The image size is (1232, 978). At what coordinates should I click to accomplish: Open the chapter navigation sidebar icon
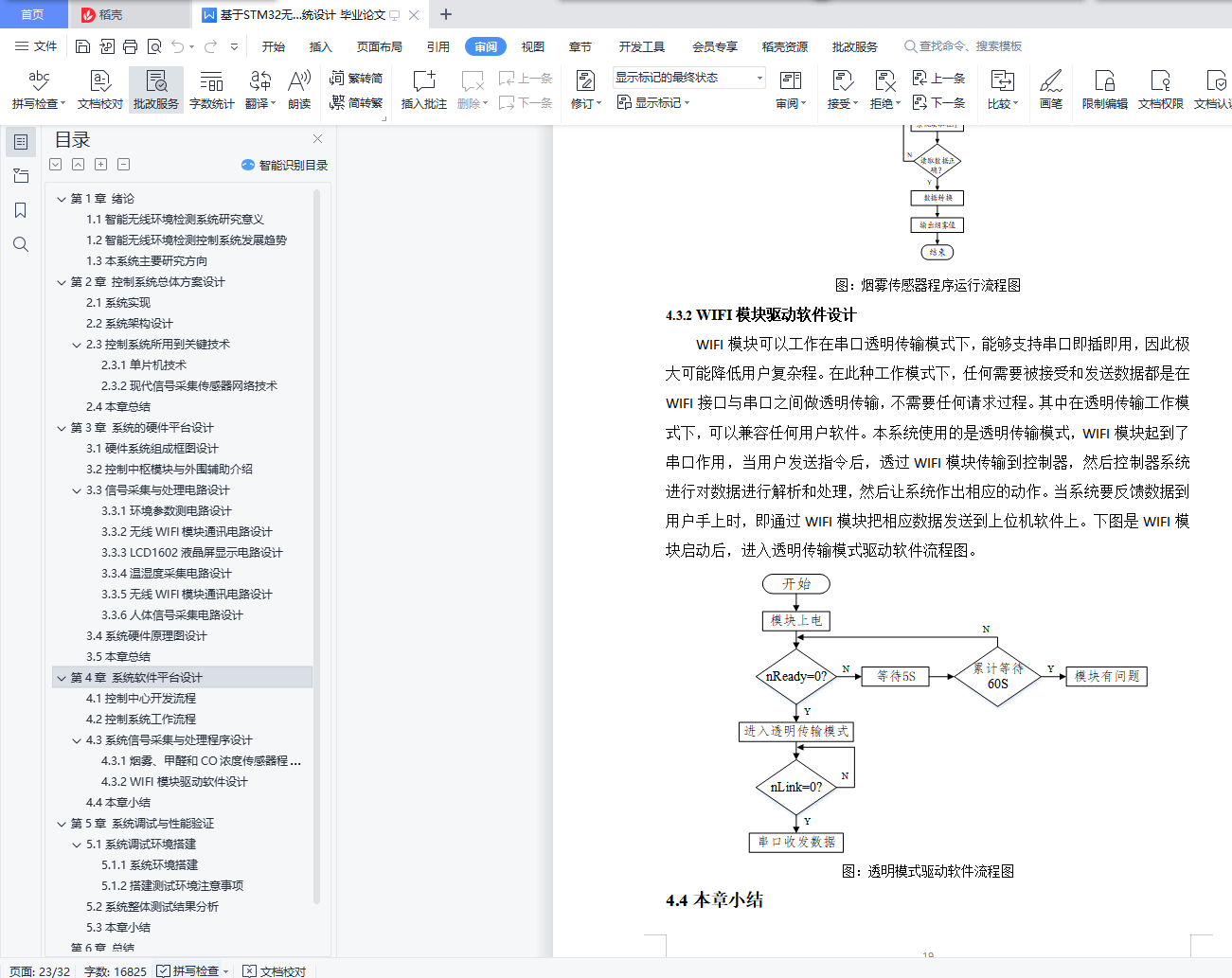click(x=20, y=176)
